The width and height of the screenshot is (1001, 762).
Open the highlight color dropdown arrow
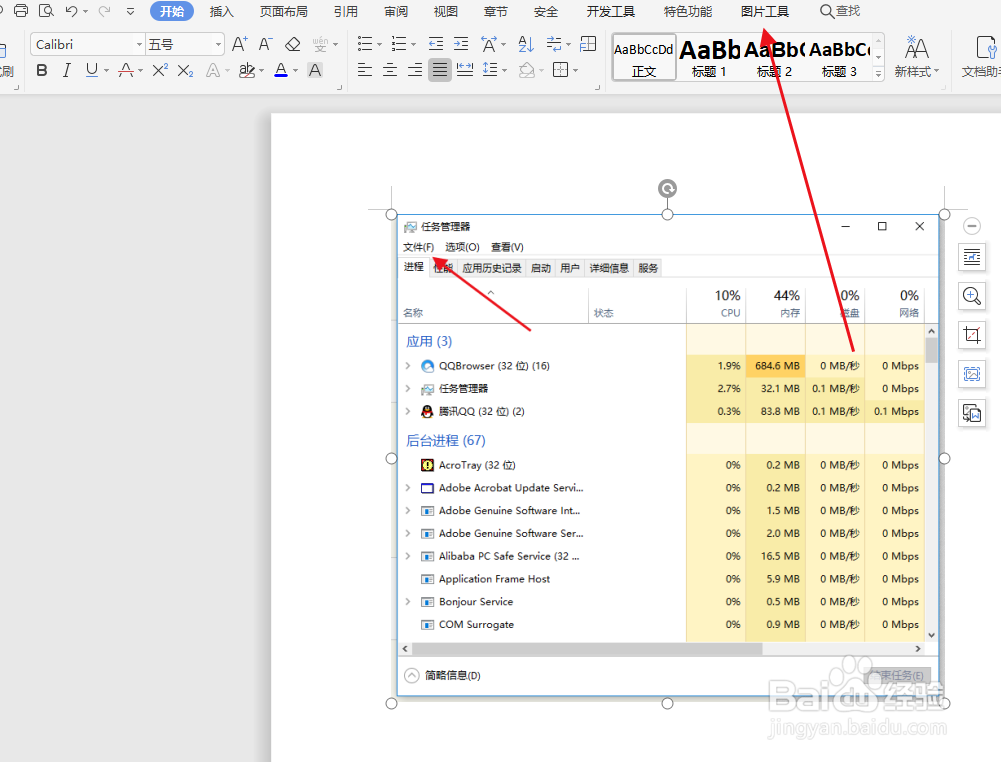pyautogui.click(x=261, y=71)
